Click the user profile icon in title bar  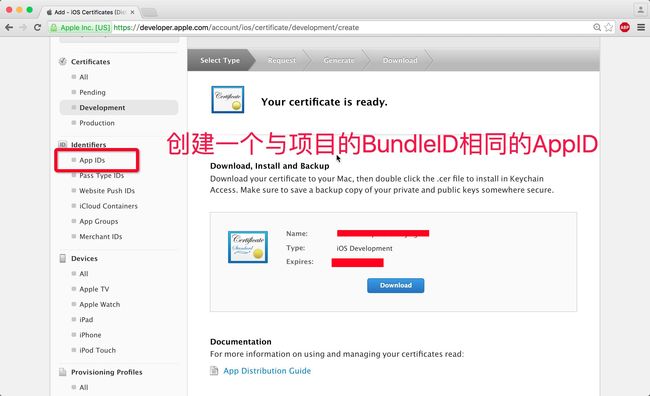tap(640, 9)
